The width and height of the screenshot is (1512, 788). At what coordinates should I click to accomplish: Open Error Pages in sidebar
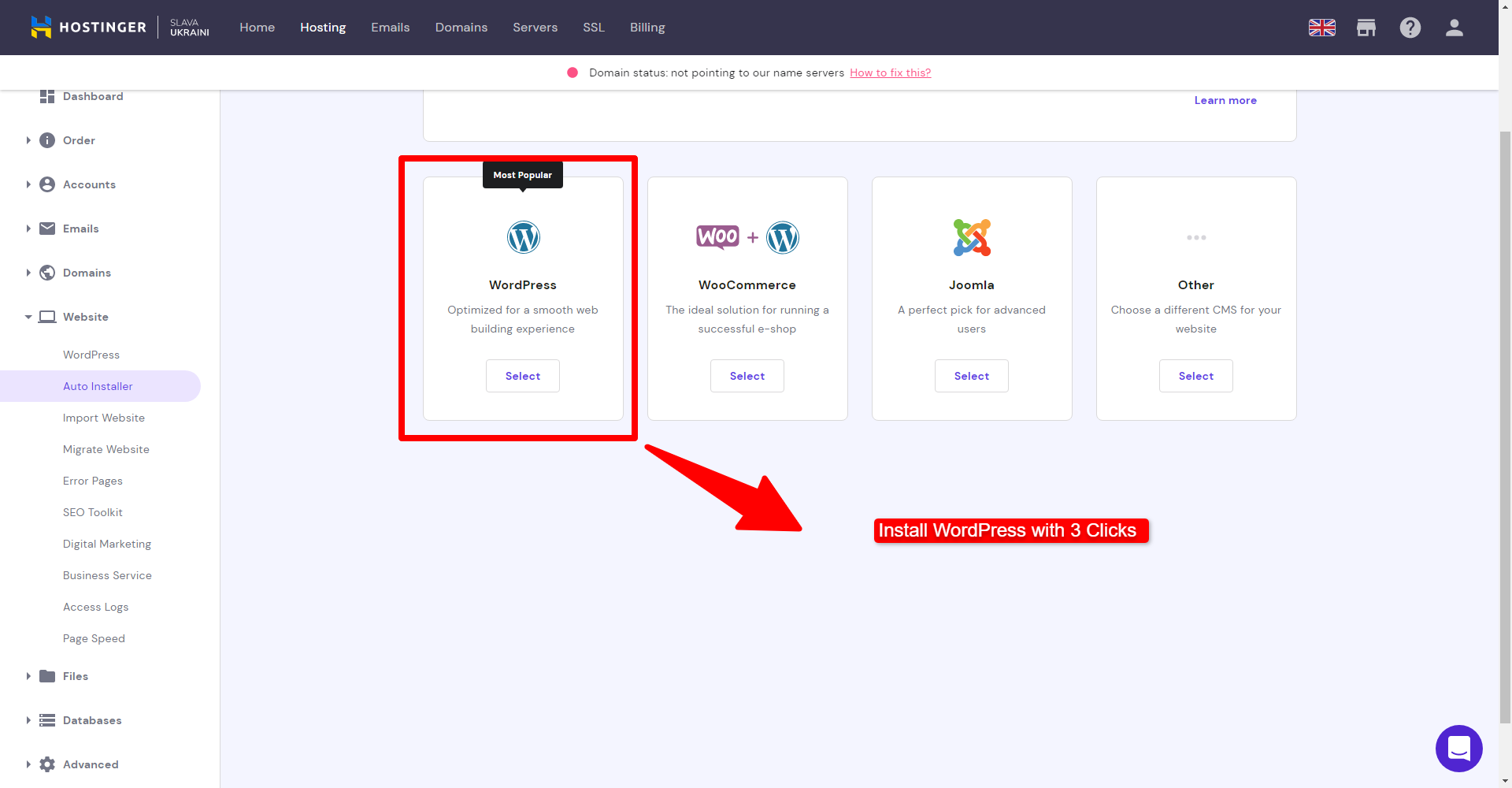93,481
